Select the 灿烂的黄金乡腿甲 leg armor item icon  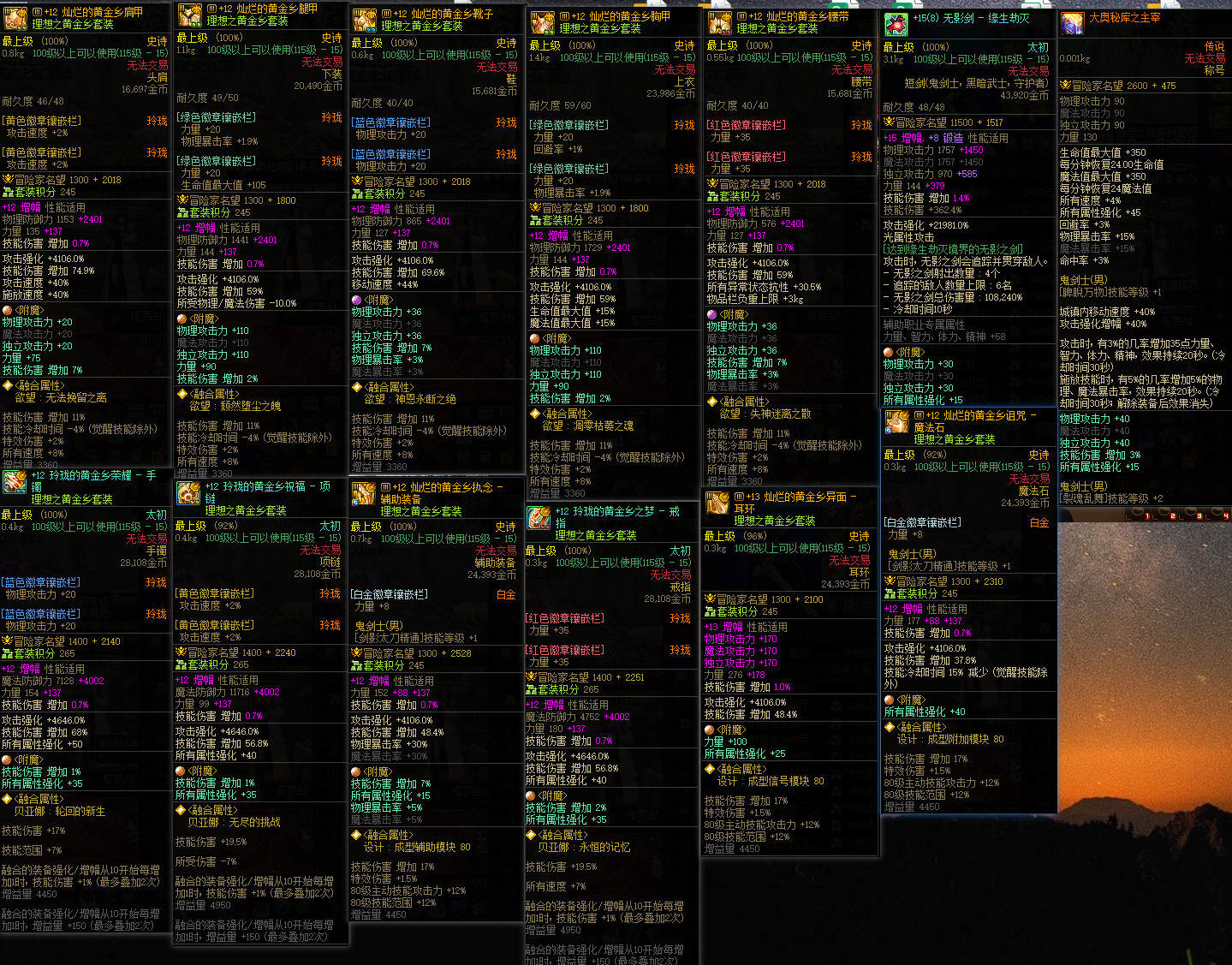coord(189,15)
